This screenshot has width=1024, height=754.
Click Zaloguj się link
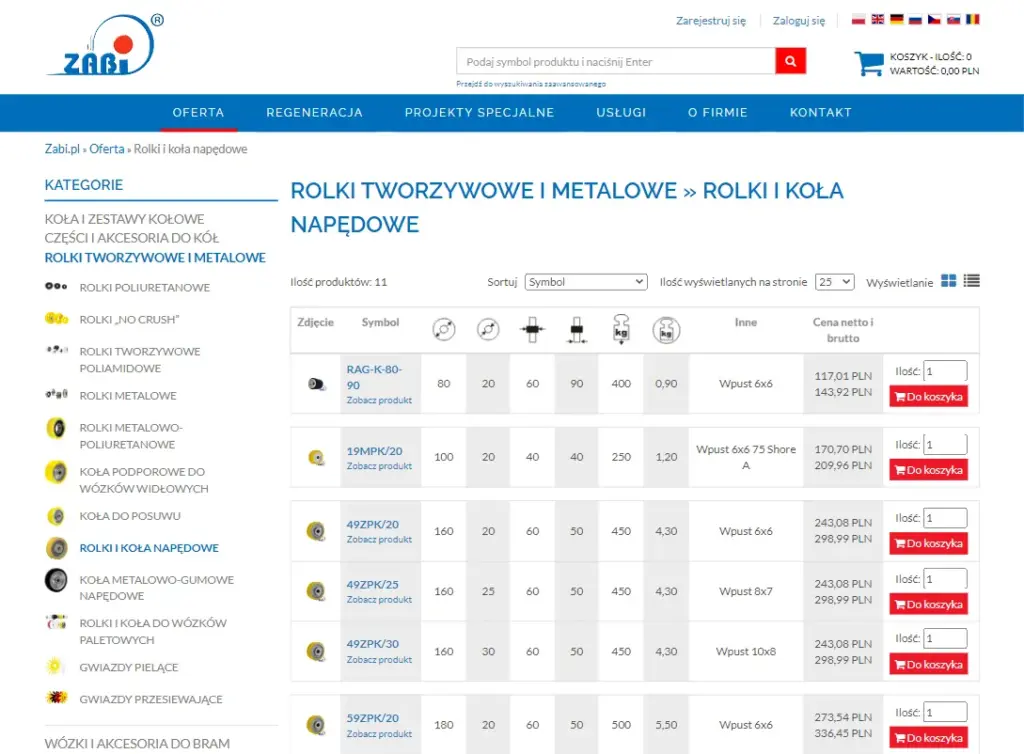(x=799, y=21)
